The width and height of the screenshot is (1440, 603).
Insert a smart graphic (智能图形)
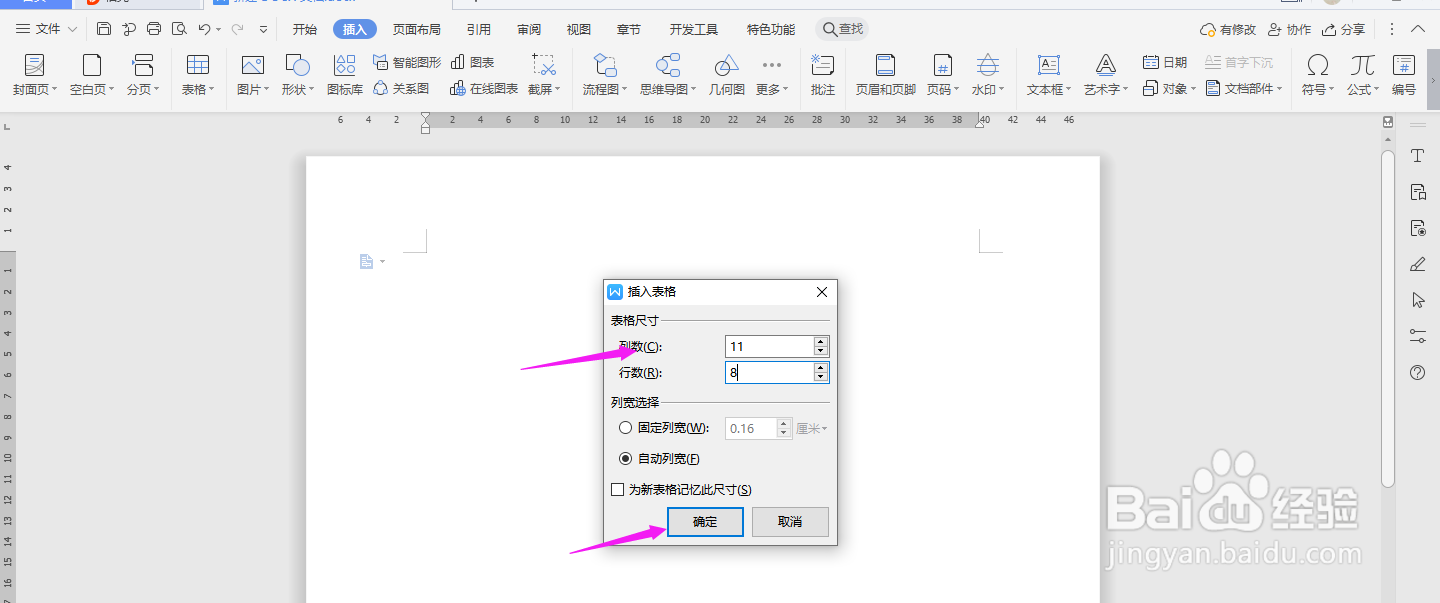coord(406,62)
